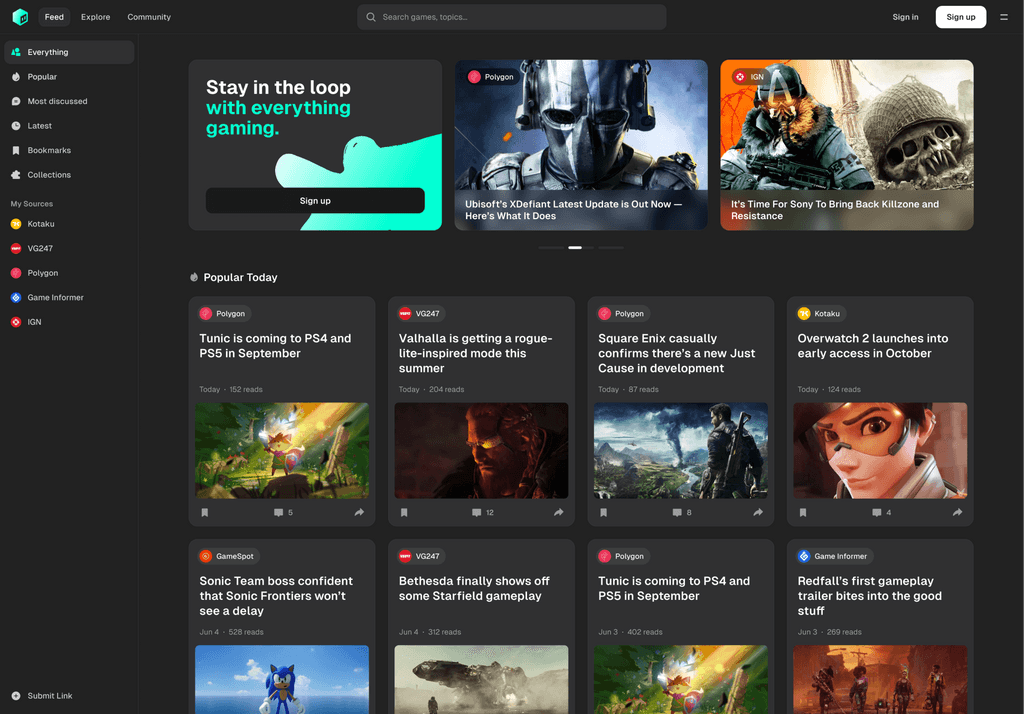Bookmark the Tunic article read 152 times
This screenshot has height=714, width=1024.
coord(204,513)
